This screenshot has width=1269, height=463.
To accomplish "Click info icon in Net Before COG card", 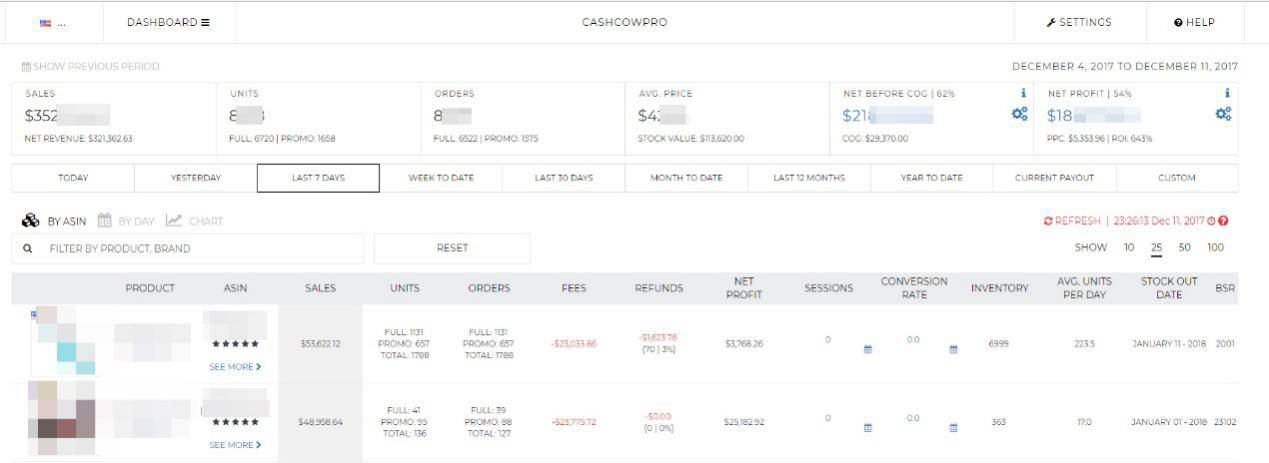I will tap(1023, 93).
